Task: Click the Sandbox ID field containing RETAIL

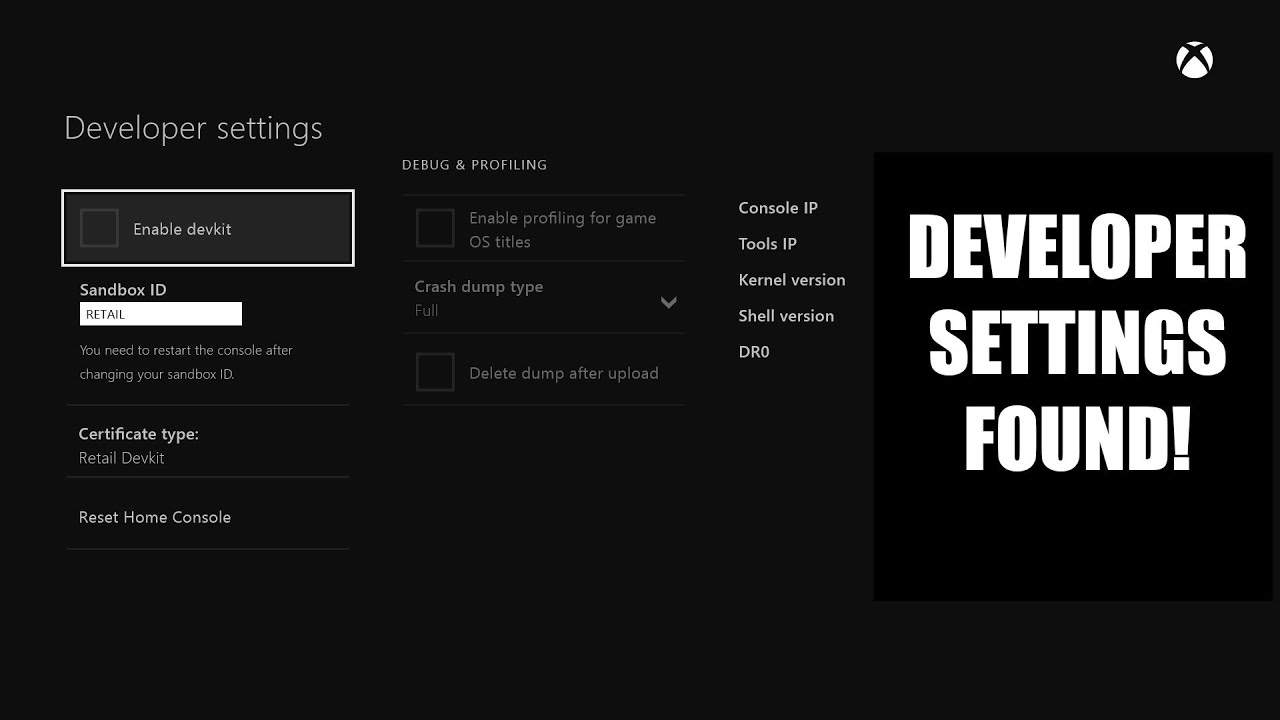Action: (x=160, y=314)
